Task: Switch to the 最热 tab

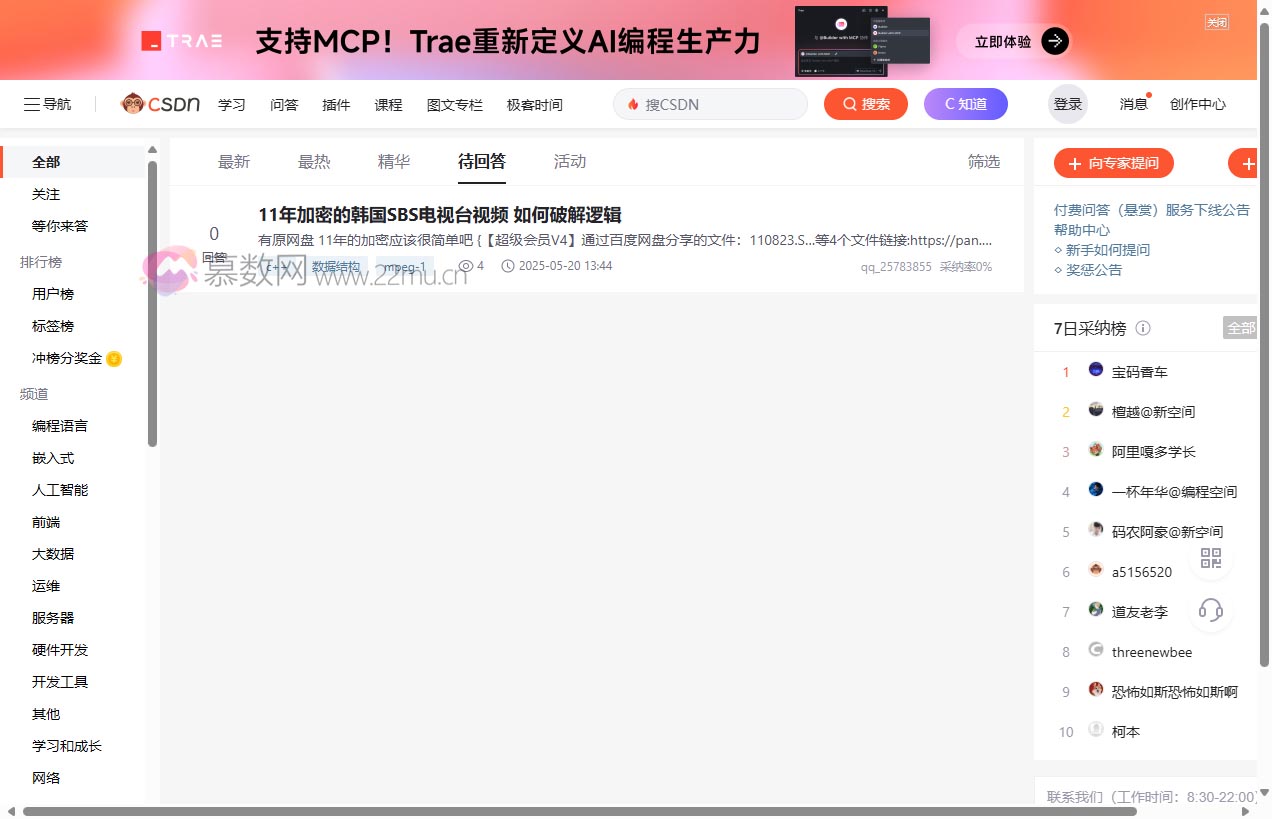Action: (x=314, y=161)
